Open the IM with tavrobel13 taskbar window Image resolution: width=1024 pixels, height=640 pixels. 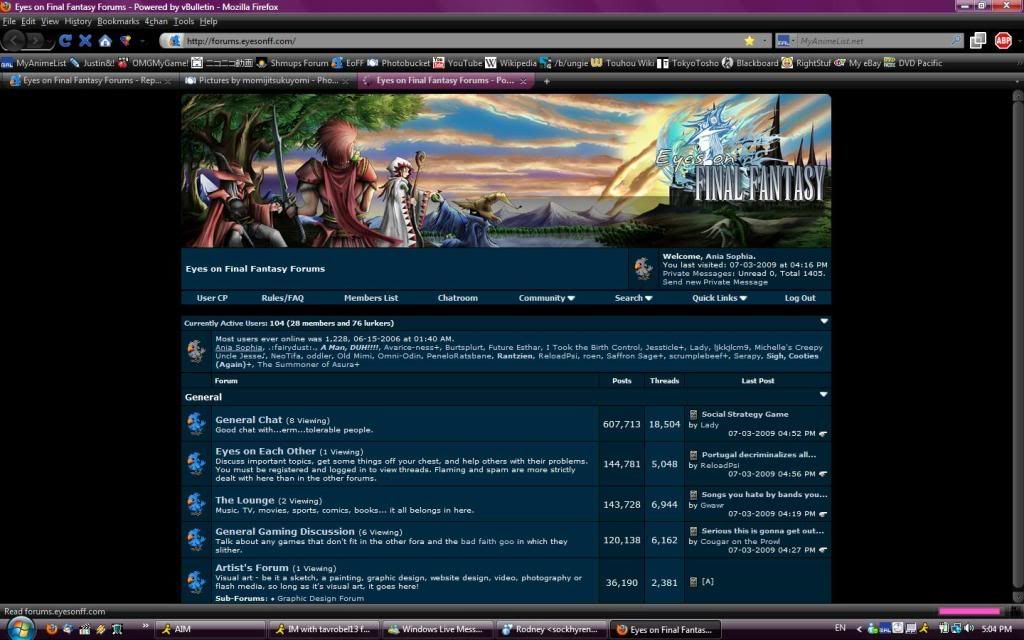pyautogui.click(x=323, y=629)
